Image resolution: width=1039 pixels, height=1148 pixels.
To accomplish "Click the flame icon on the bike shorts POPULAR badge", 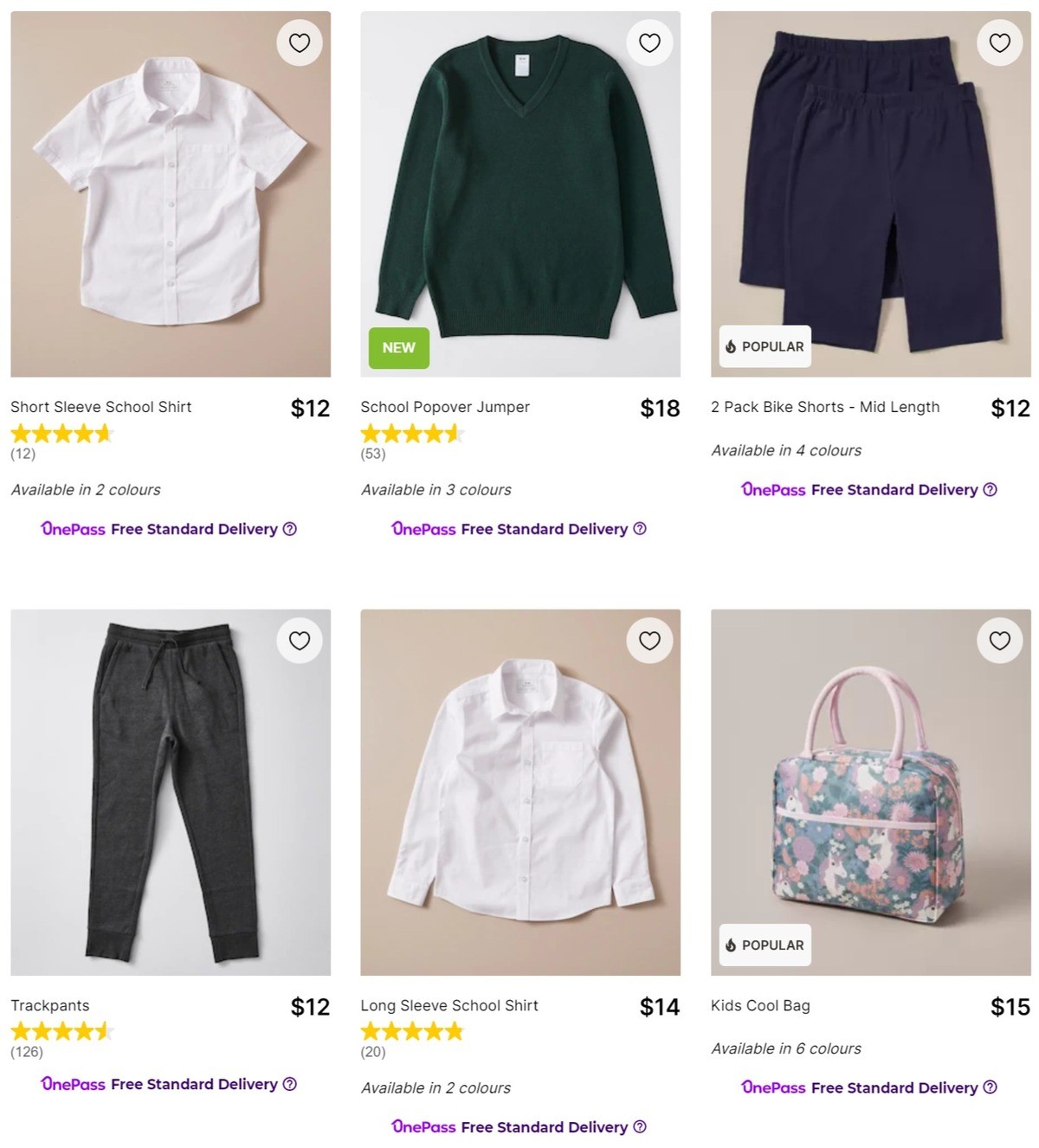I will [732, 345].
